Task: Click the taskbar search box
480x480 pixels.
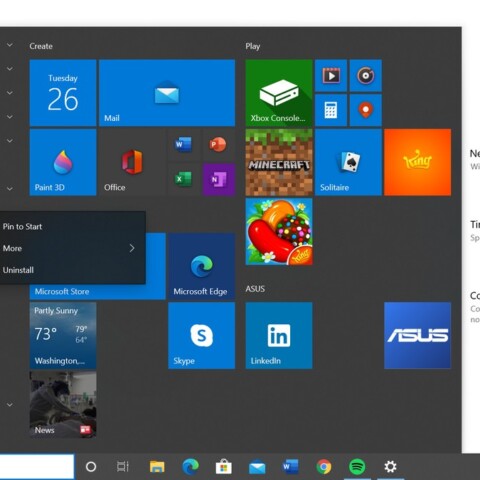Action: [x=37, y=467]
